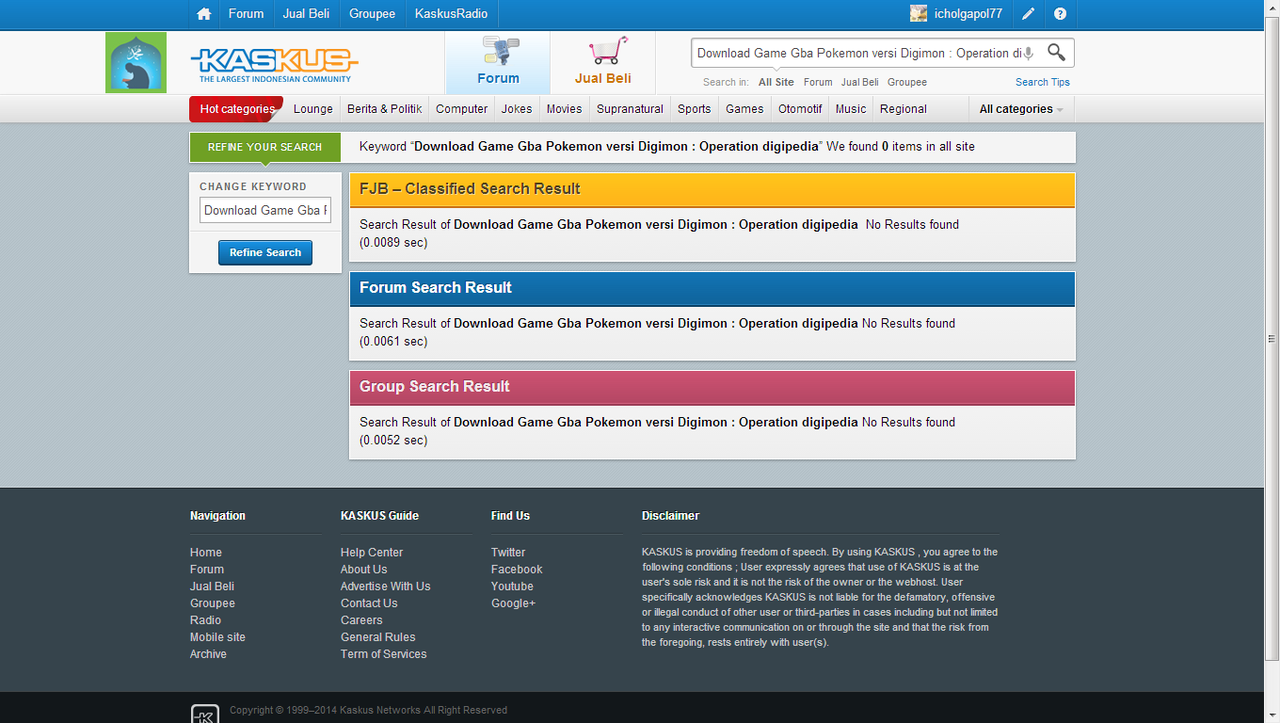Open the Supranatural category
The height and width of the screenshot is (723, 1280).
630,109
